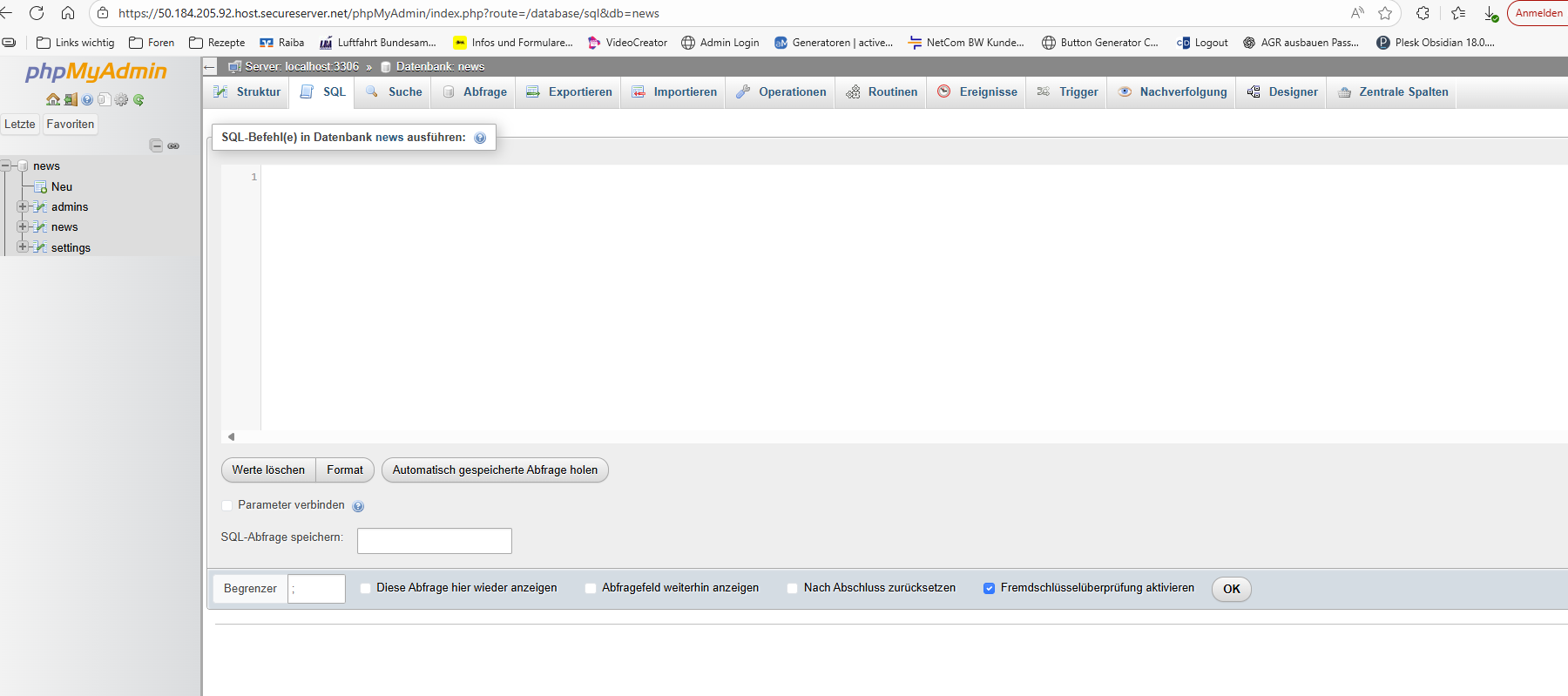Click the help icon beside Parameter verbinden
The width and height of the screenshot is (1568, 696).
tap(358, 506)
